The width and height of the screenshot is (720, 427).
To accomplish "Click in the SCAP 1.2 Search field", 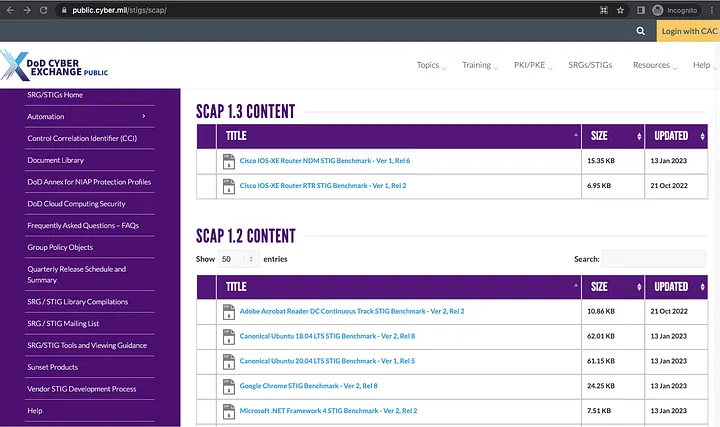I will (x=653, y=259).
